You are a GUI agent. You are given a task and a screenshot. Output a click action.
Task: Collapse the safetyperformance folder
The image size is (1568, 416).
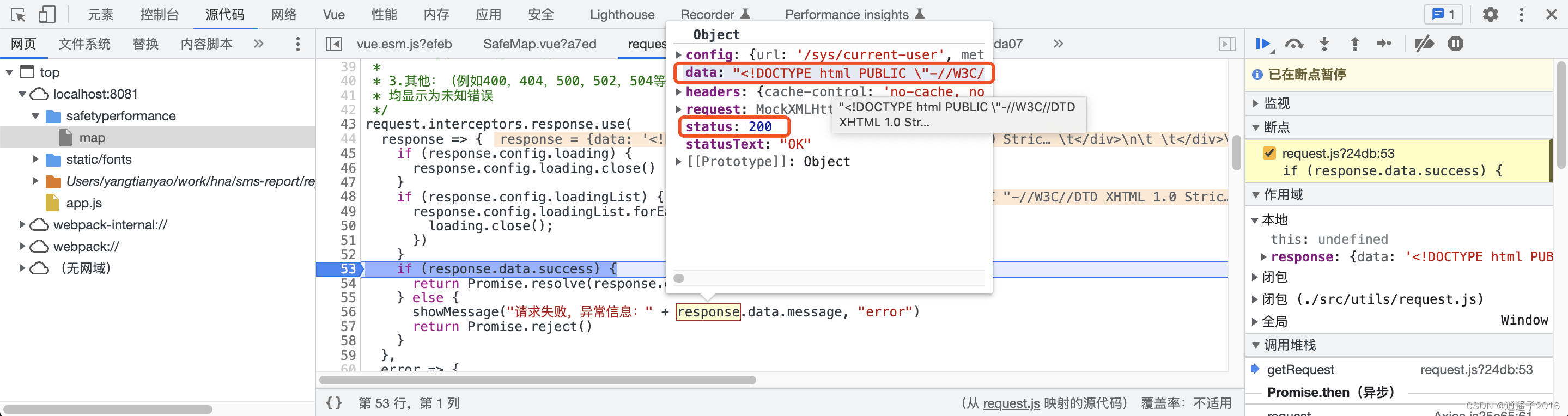coord(35,116)
